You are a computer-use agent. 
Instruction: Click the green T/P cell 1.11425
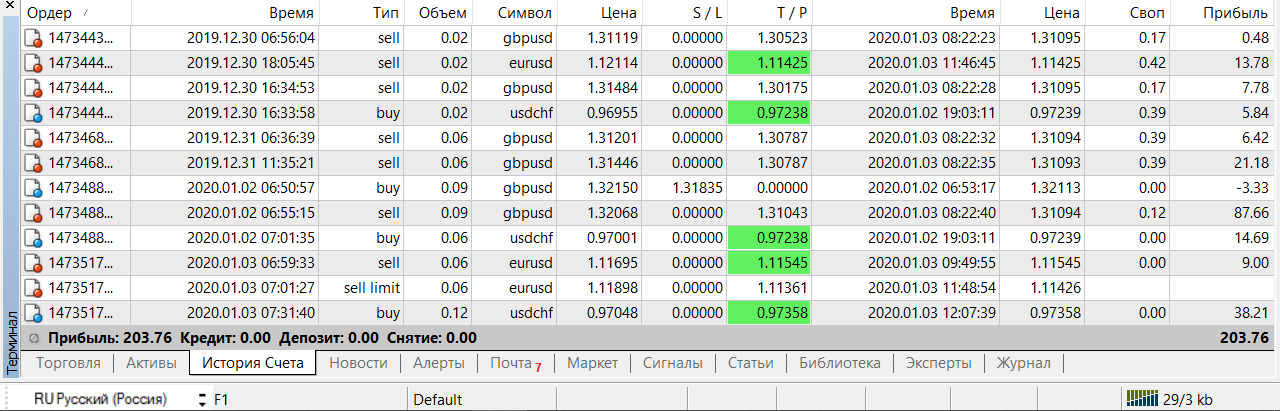coord(771,63)
